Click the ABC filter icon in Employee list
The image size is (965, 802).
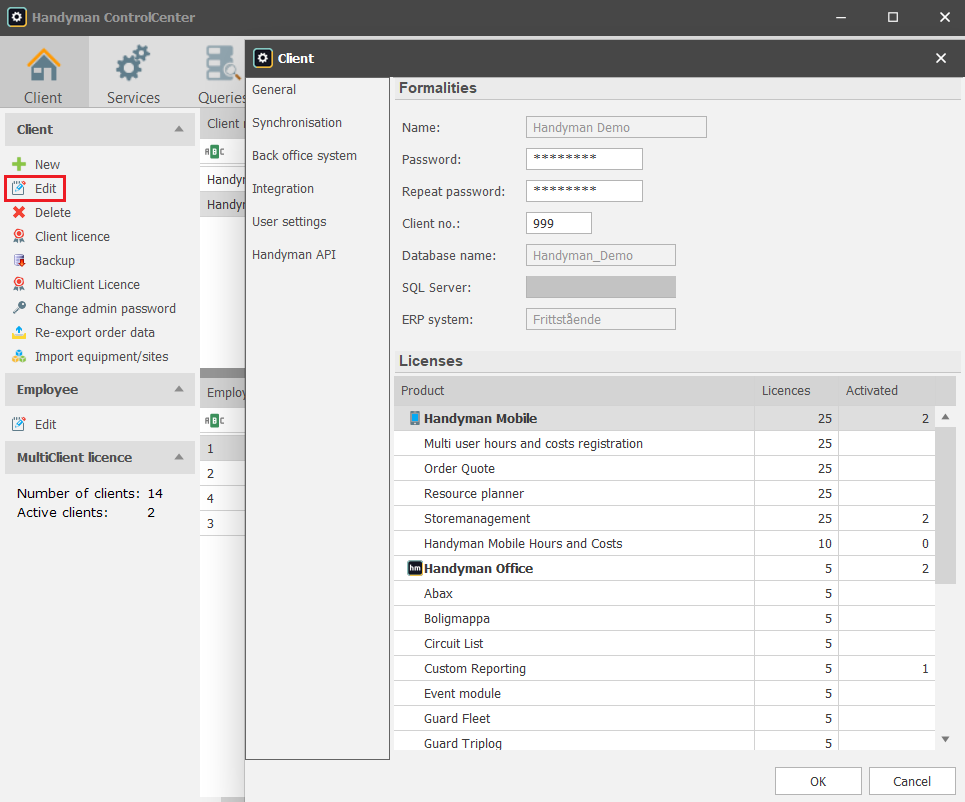click(x=214, y=421)
